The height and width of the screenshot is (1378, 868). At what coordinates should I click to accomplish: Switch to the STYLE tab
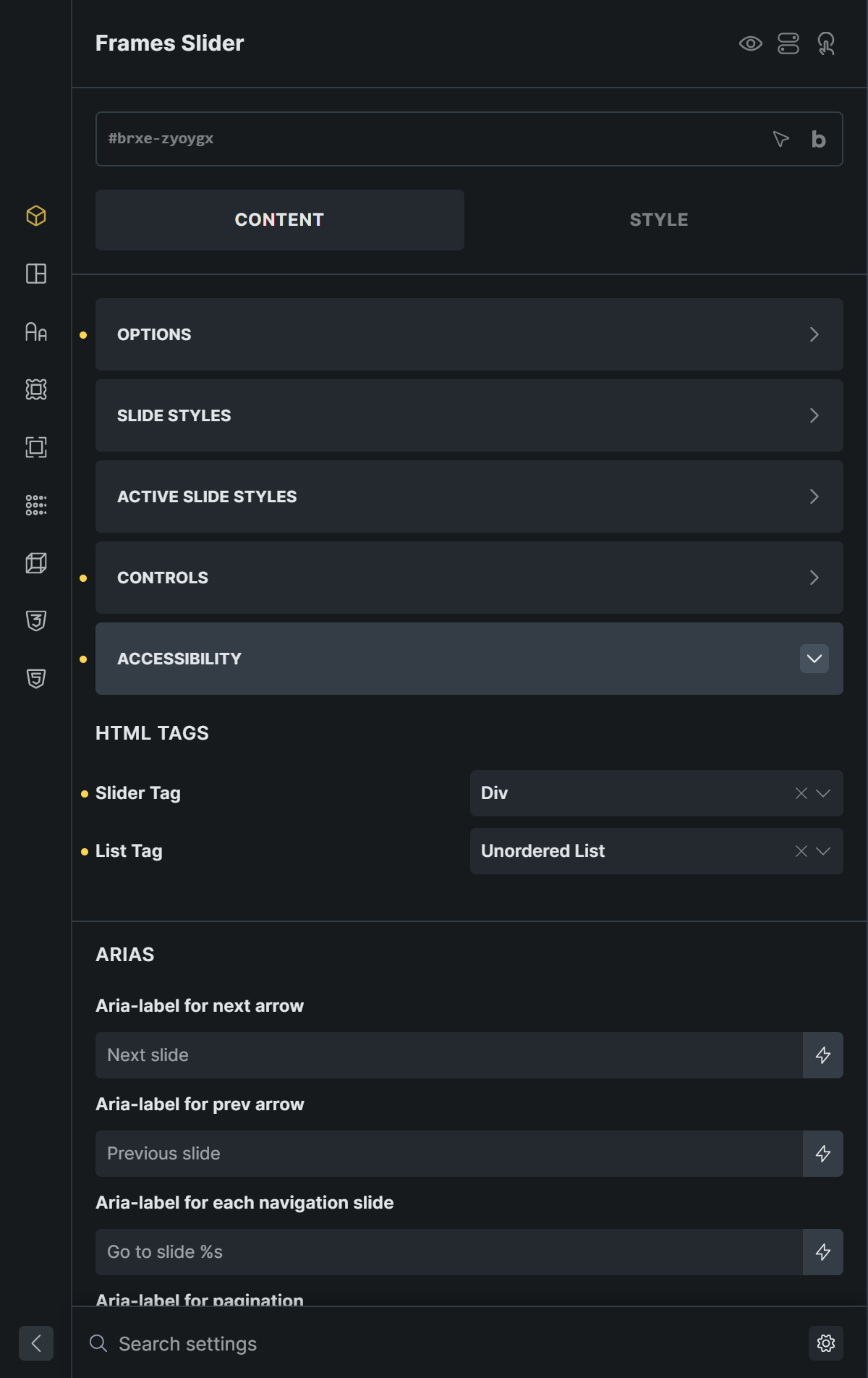point(659,220)
